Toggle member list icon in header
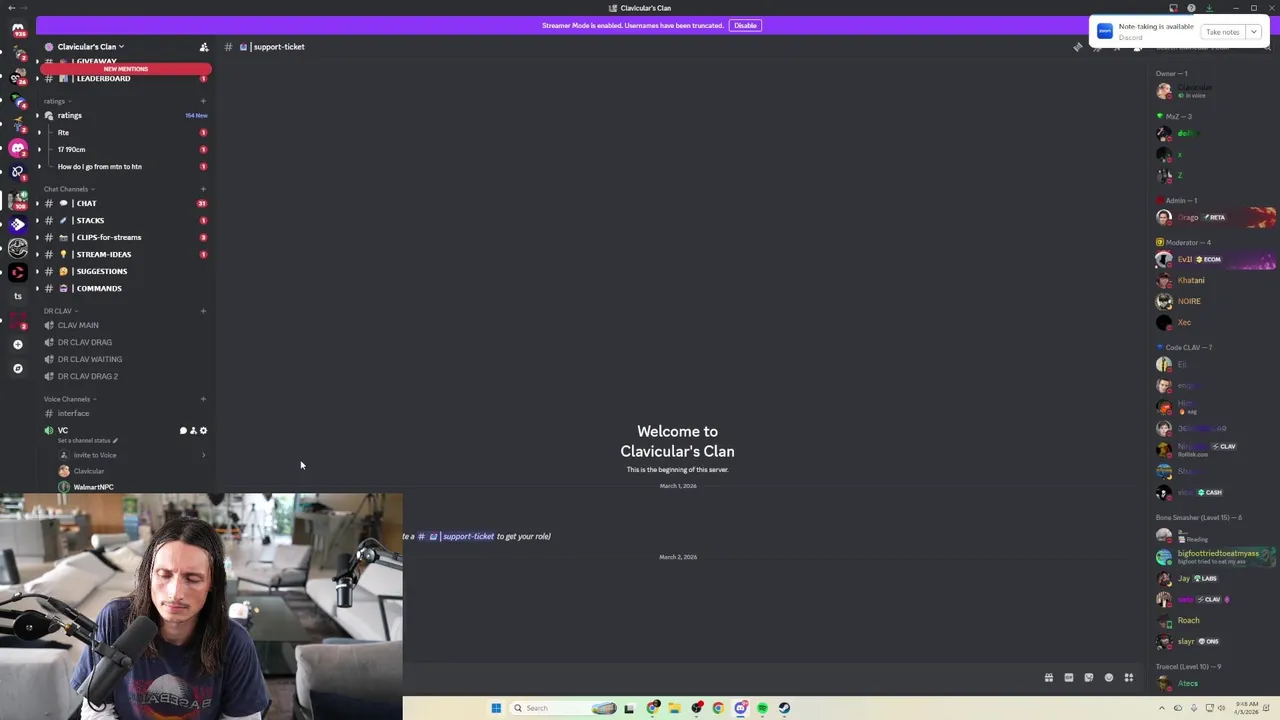 (x=1137, y=47)
